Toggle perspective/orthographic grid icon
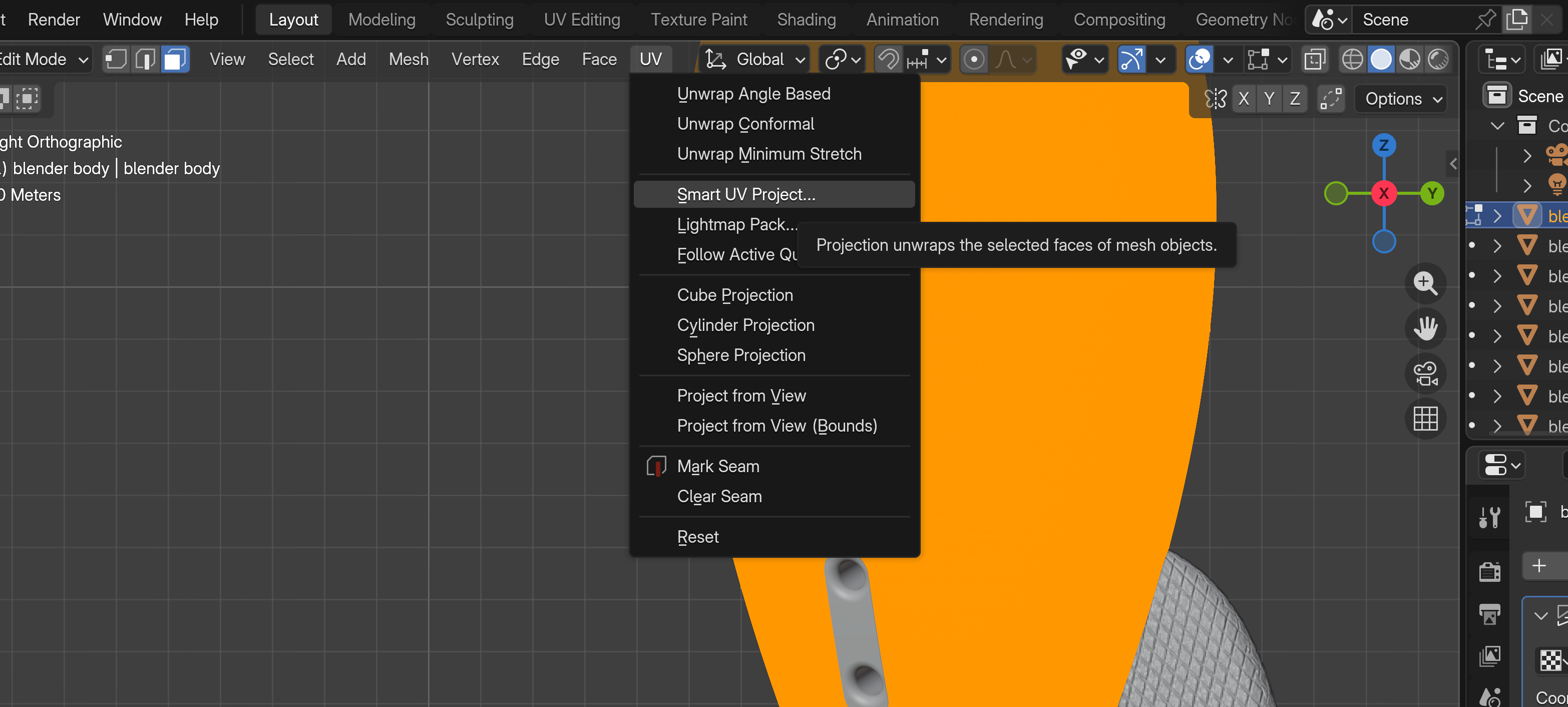1568x707 pixels. coord(1425,419)
